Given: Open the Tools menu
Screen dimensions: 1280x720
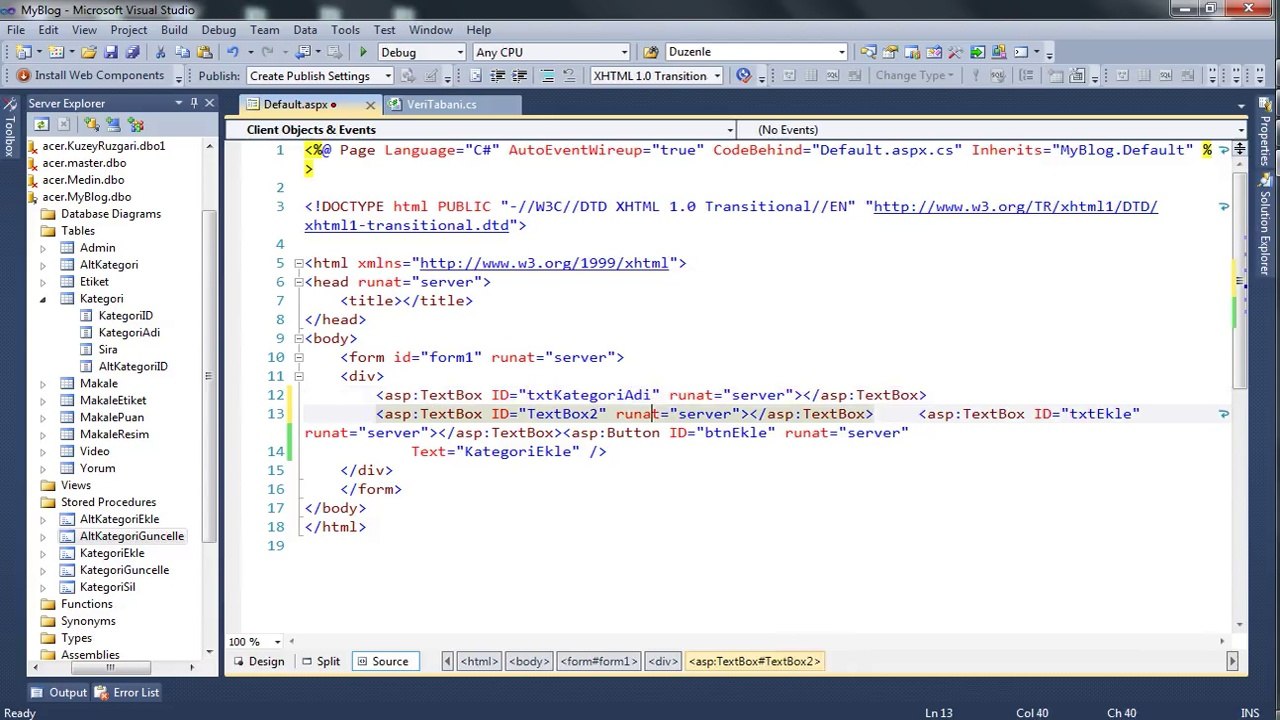Looking at the screenshot, I should pyautogui.click(x=345, y=30).
